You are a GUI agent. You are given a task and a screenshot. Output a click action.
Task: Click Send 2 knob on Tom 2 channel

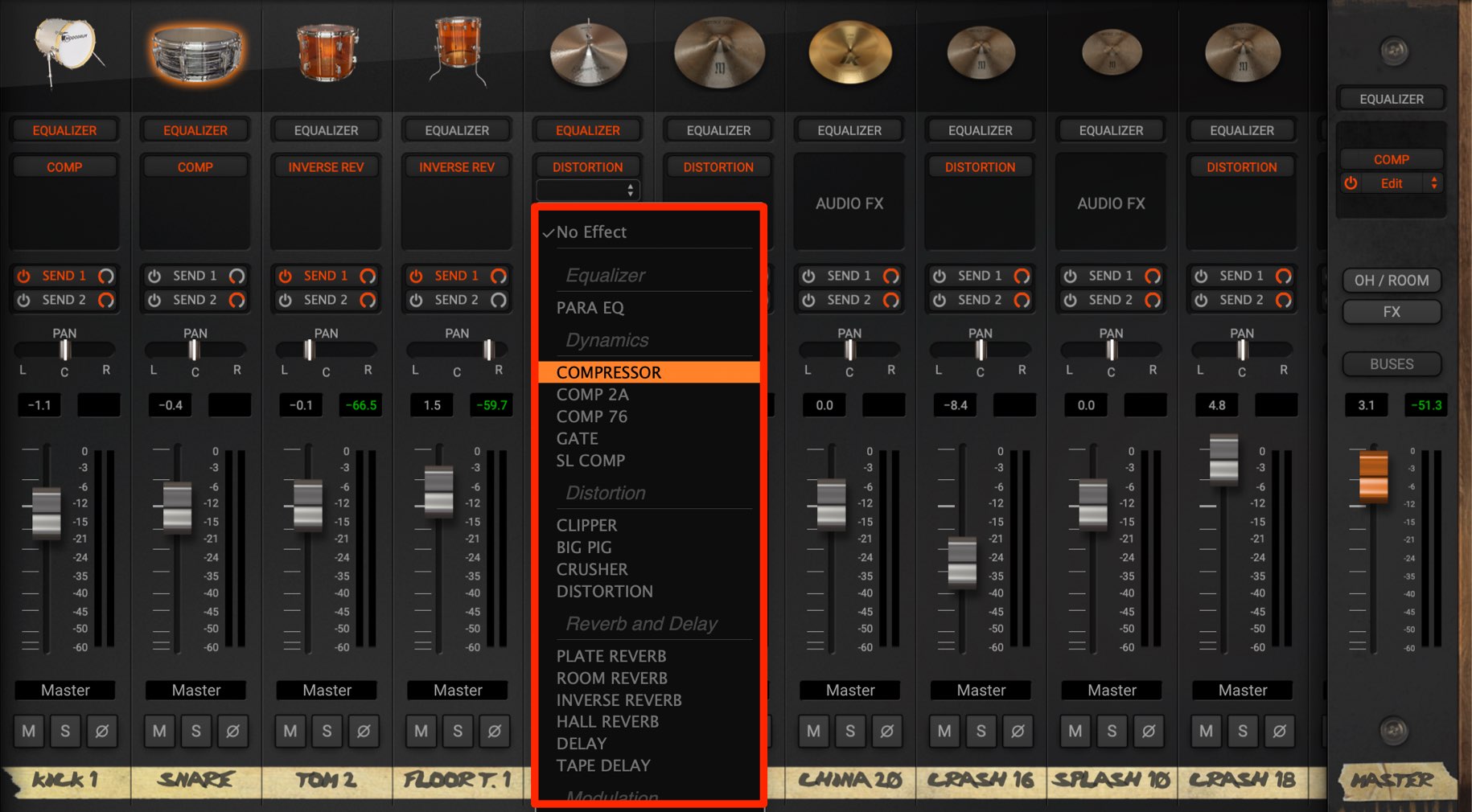click(368, 300)
